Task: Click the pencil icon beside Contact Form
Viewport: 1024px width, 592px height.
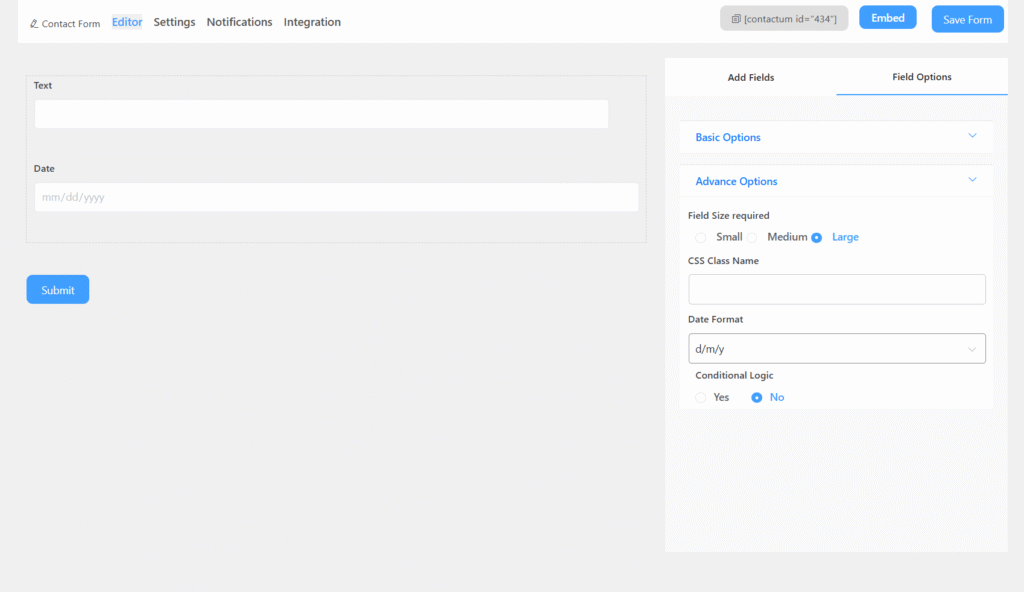Action: pyautogui.click(x=34, y=23)
